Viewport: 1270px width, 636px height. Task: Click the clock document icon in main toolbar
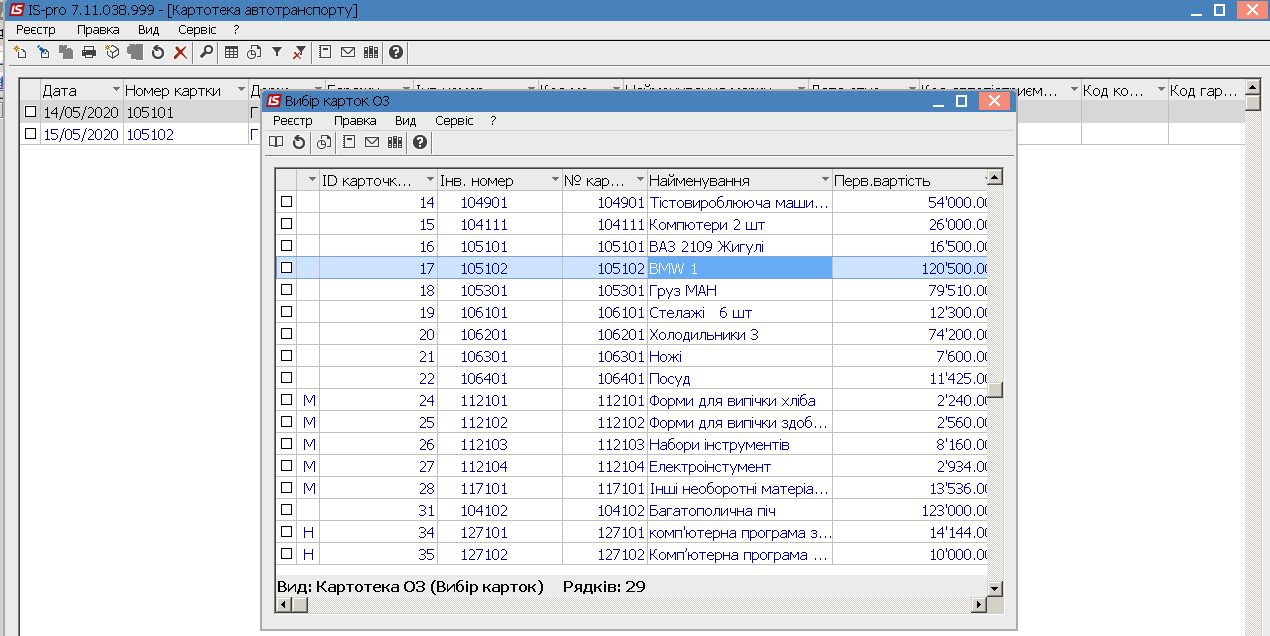tap(254, 52)
